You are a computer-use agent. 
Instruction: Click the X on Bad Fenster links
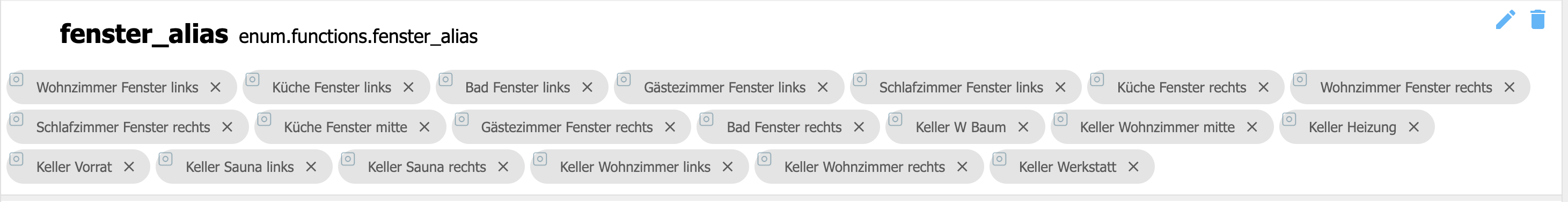coord(588,87)
